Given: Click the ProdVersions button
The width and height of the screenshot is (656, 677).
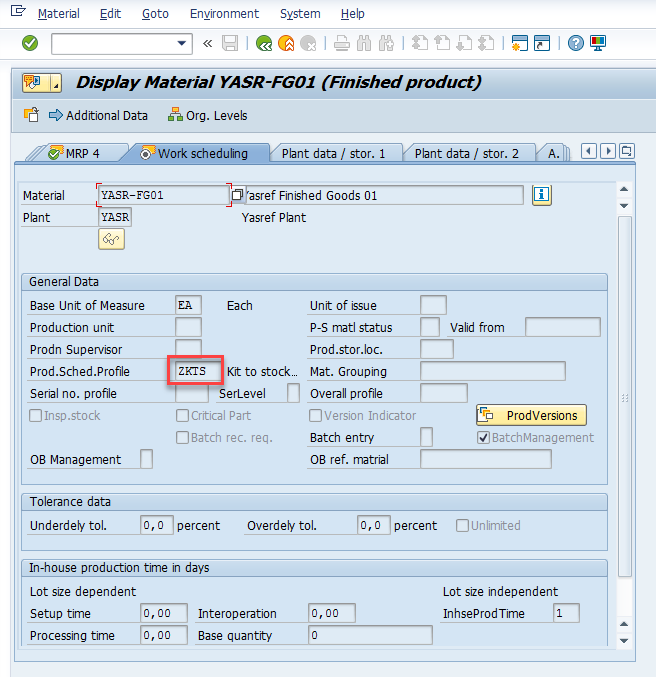Looking at the screenshot, I should [x=531, y=415].
